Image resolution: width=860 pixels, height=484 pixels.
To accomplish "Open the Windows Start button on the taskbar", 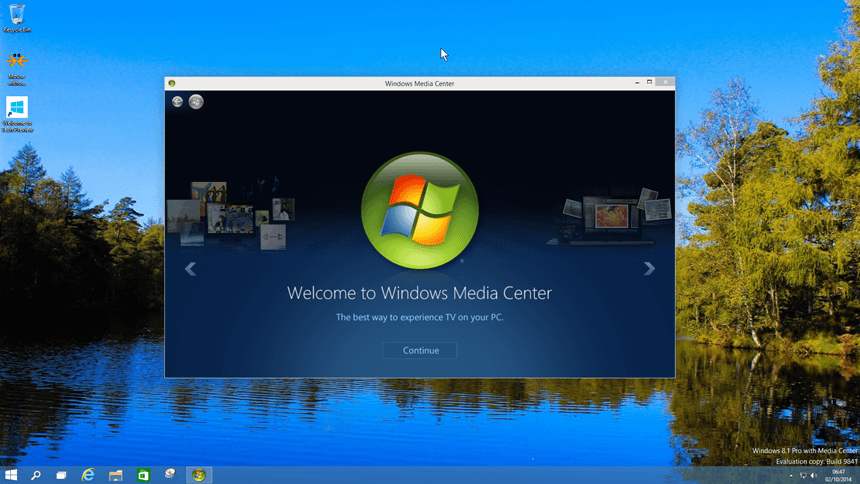I will pyautogui.click(x=11, y=475).
